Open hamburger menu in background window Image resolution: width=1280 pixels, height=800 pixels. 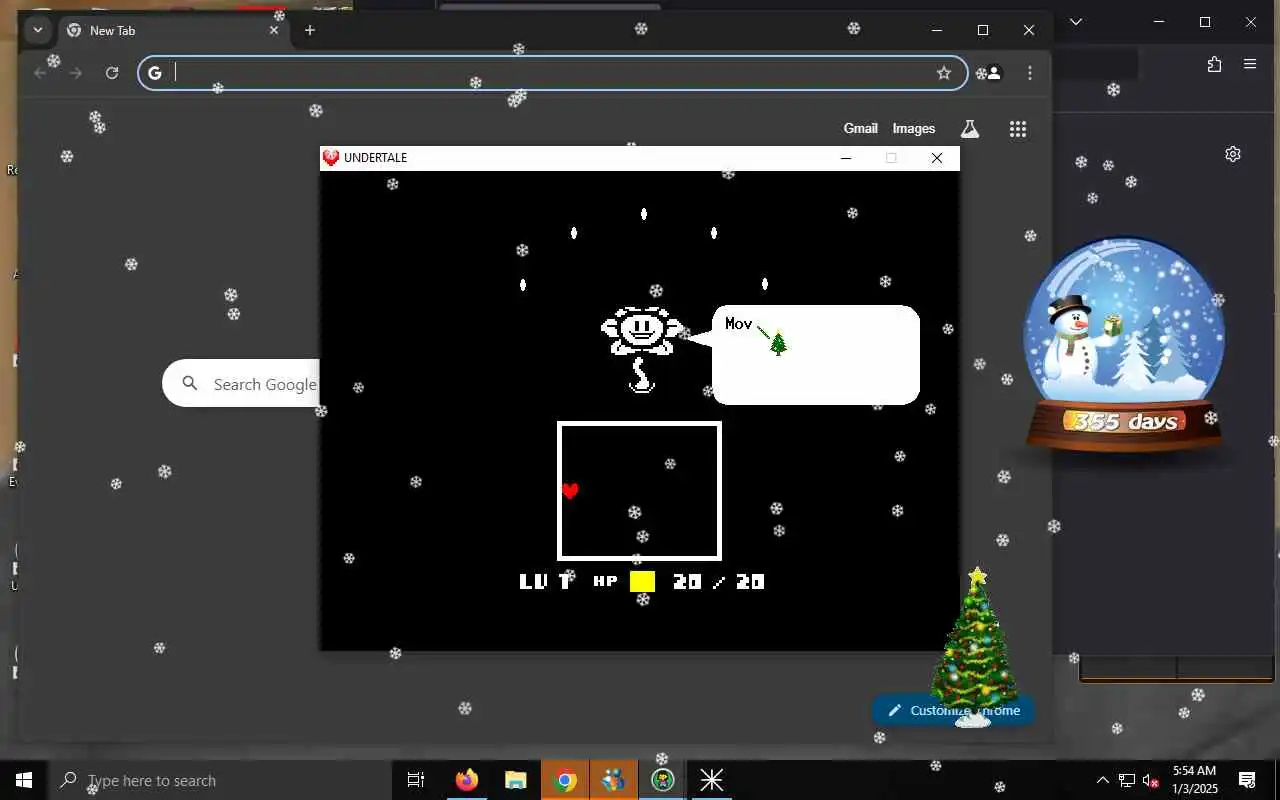1250,64
